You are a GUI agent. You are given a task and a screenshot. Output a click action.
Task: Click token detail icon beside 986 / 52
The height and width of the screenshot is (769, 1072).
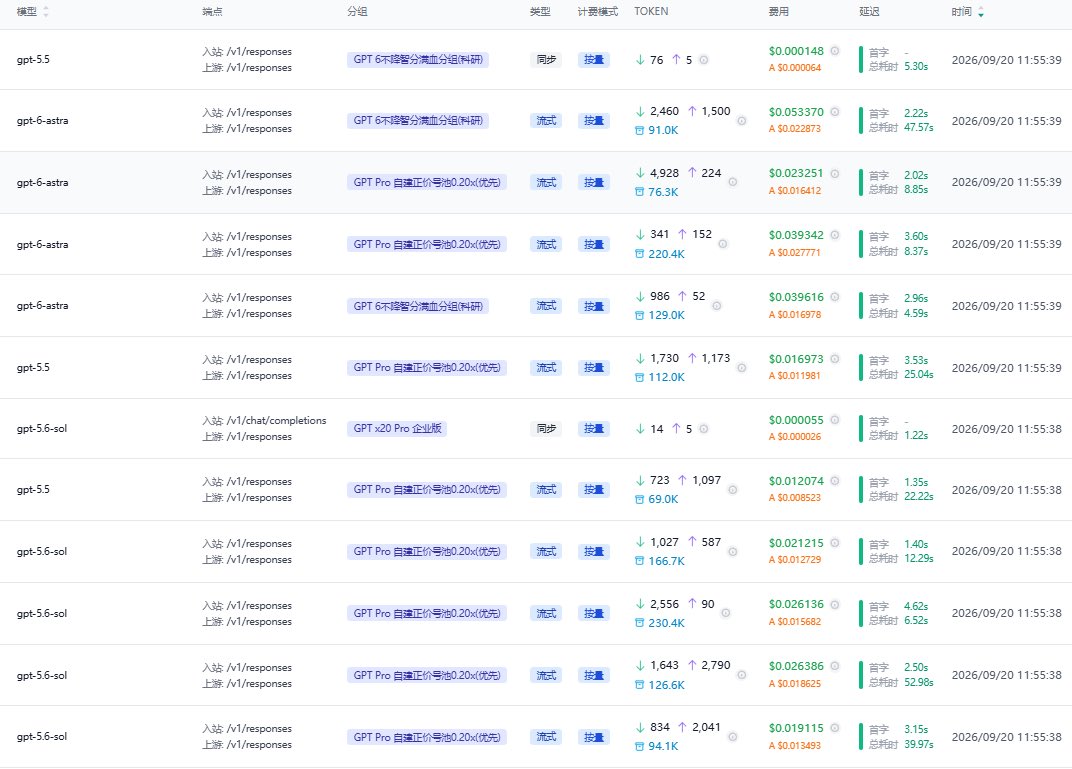(x=716, y=306)
